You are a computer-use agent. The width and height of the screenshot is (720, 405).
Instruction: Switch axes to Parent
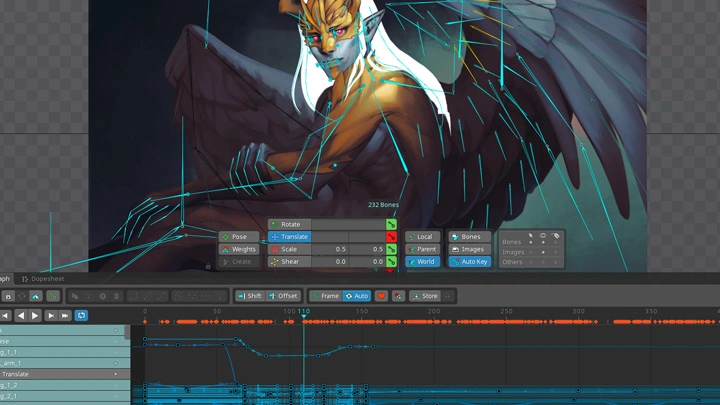(x=422, y=249)
